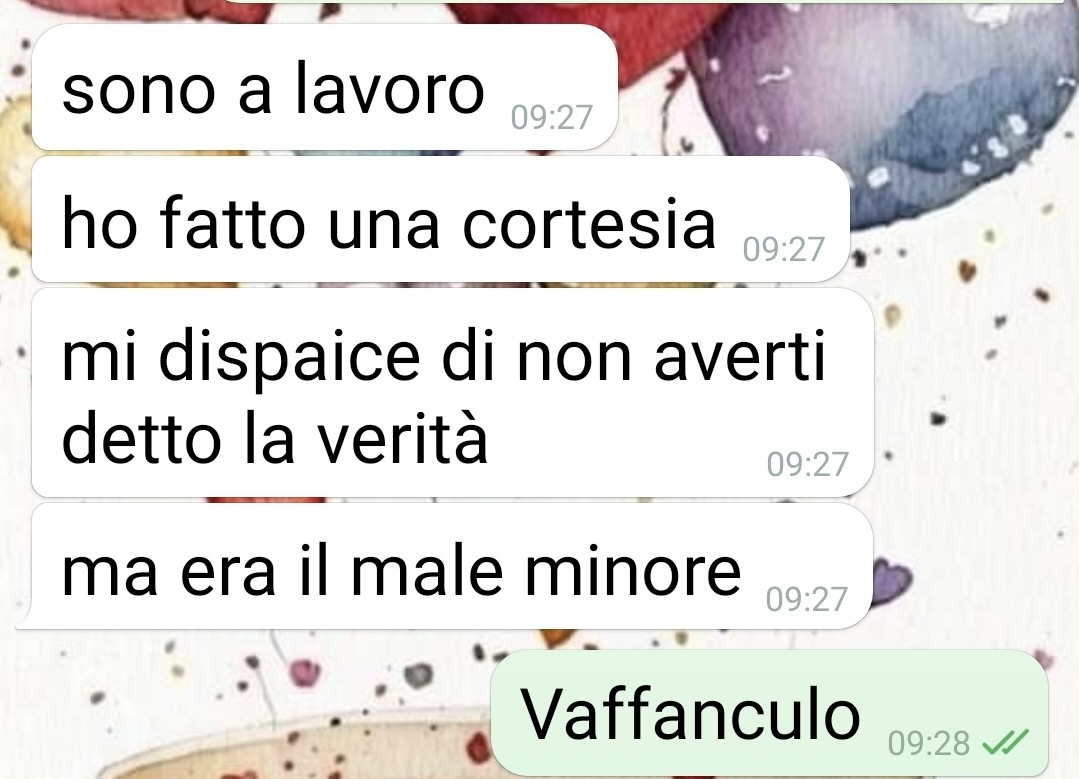1079x779 pixels.
Task: Tap the bubble tail of "ma era il male minore"
Action: click(x=25, y=619)
